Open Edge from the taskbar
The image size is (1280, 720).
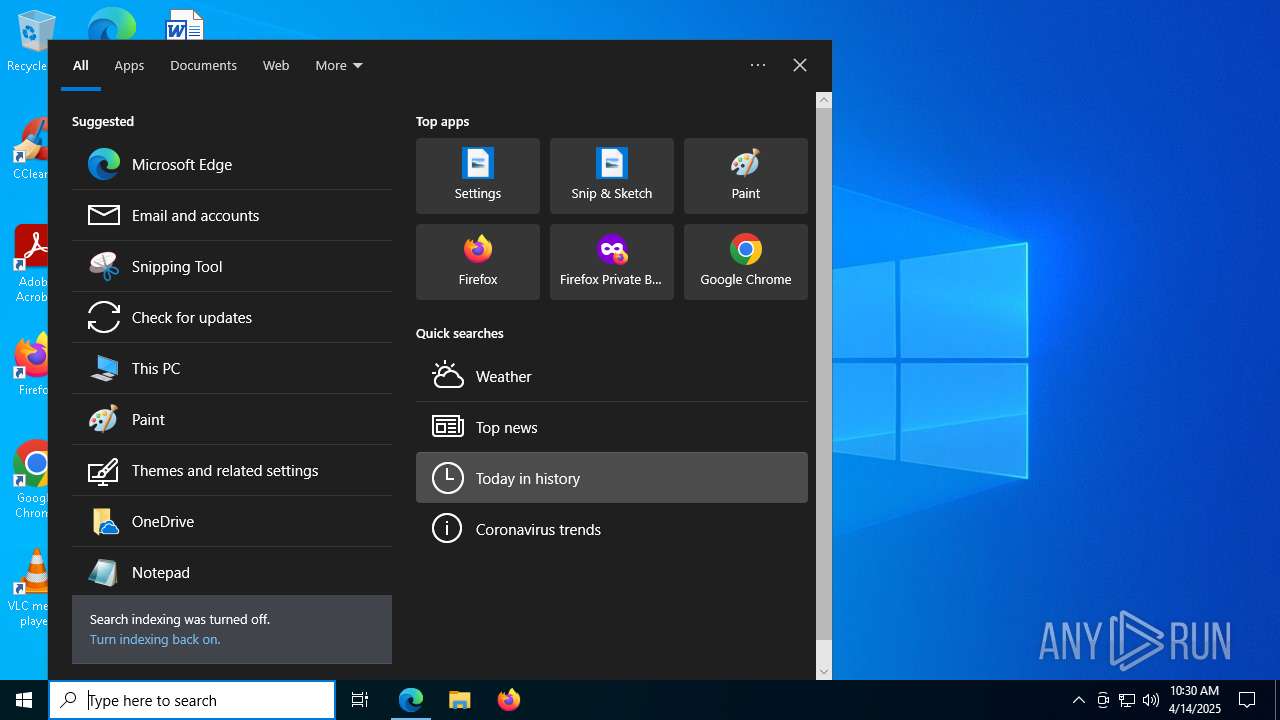pos(411,700)
